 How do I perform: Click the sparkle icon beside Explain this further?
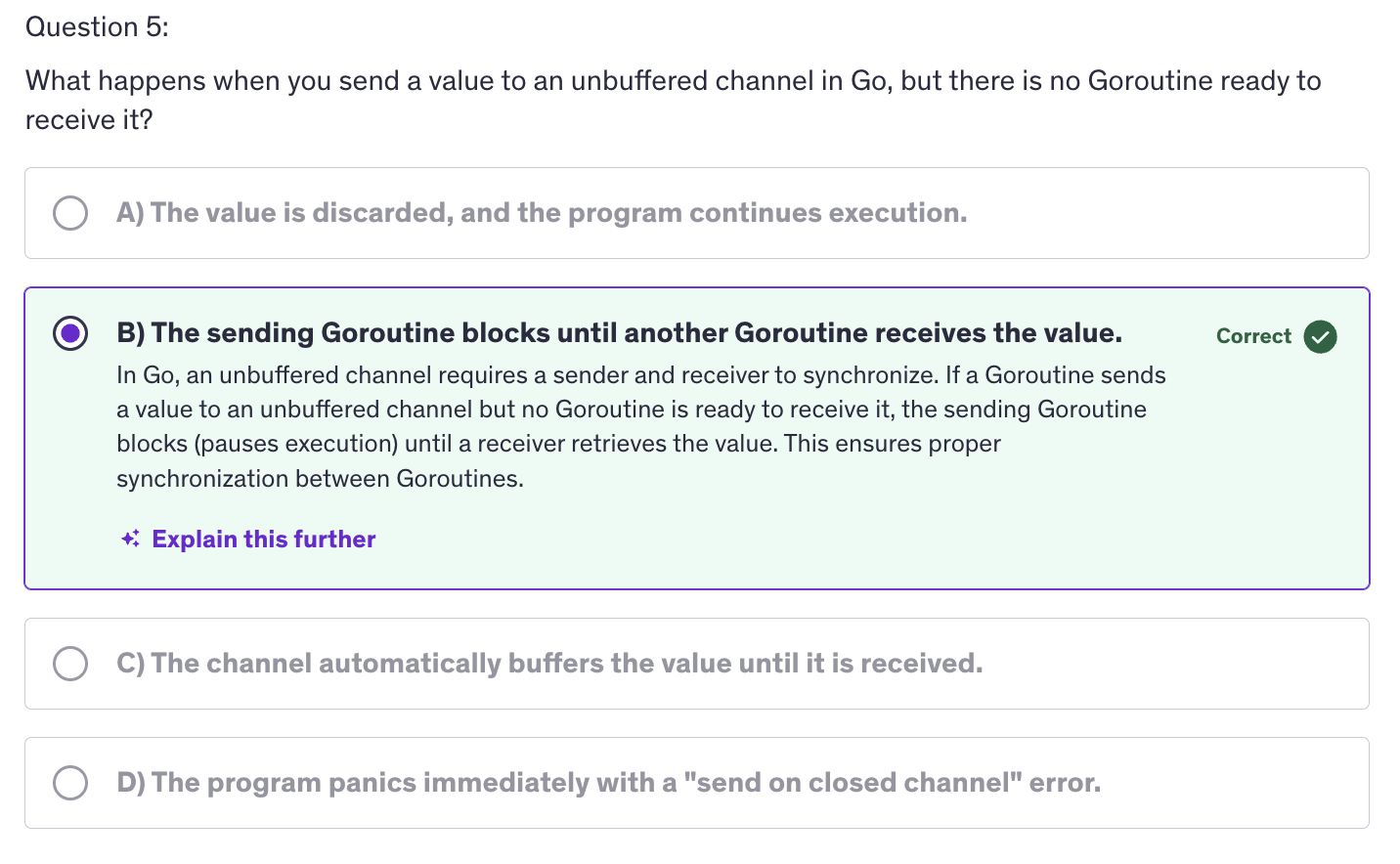pos(130,540)
